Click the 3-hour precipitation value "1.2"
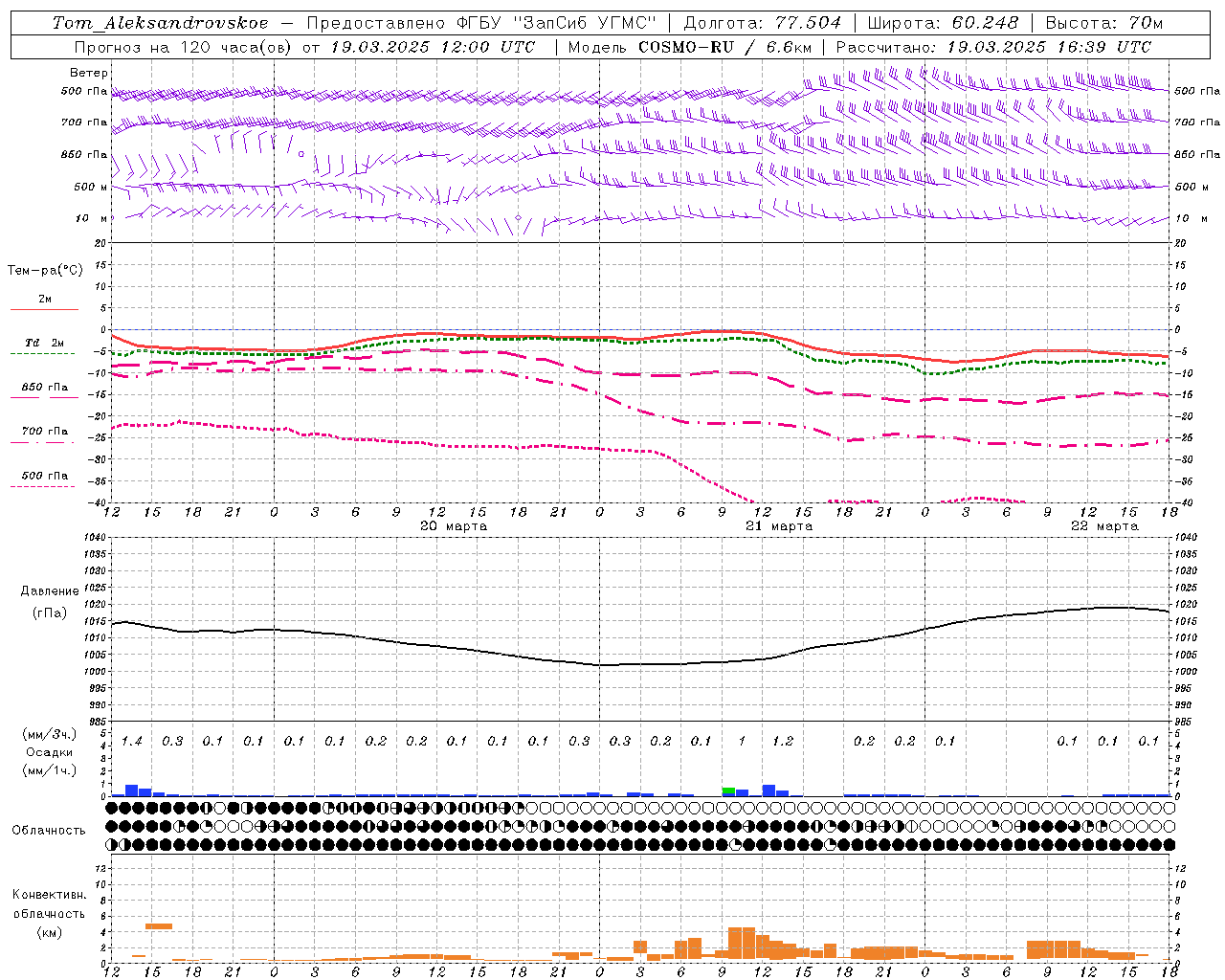Image resolution: width=1225 pixels, height=980 pixels. point(782,741)
